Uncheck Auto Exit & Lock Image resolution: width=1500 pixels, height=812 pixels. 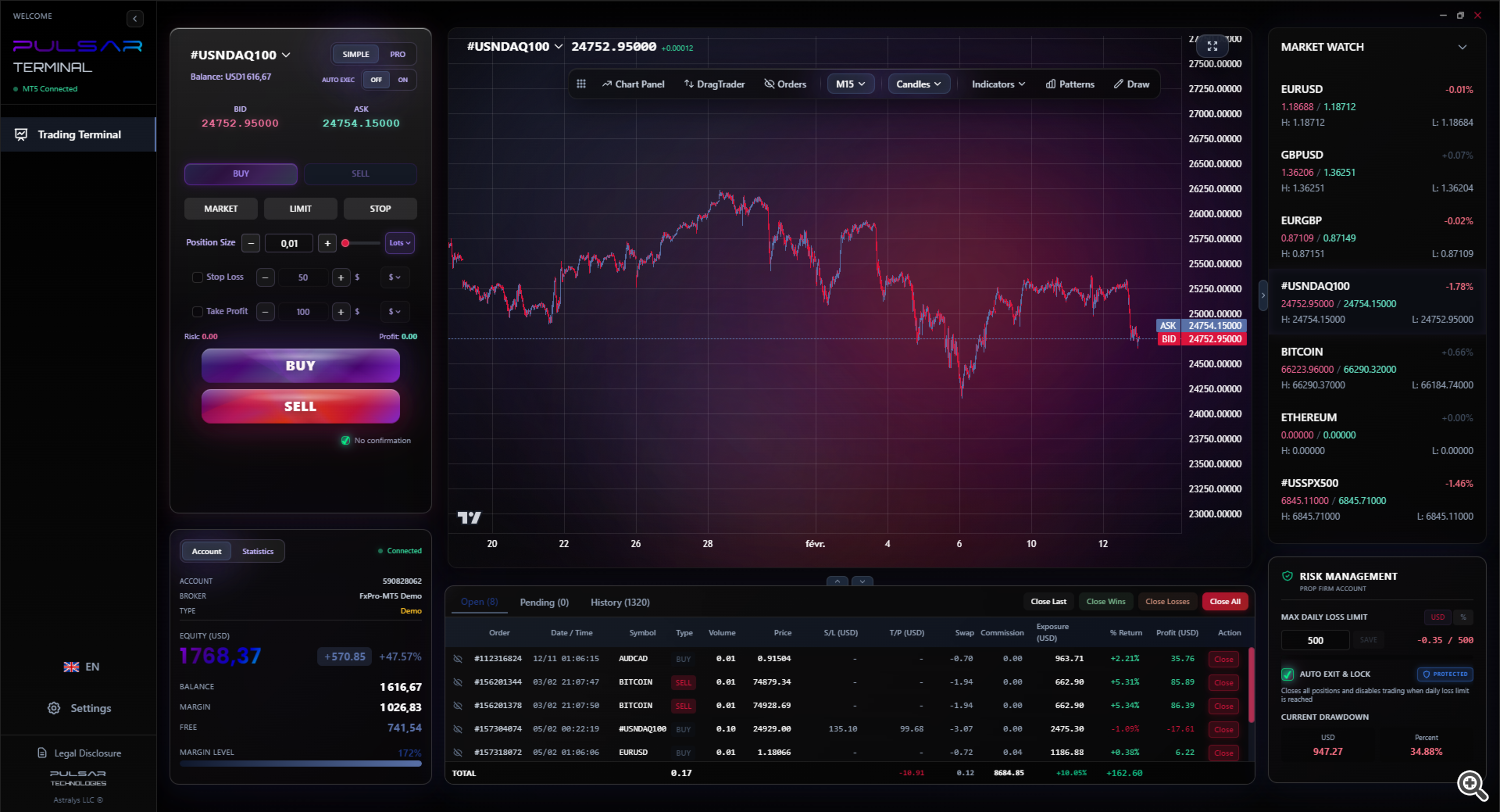[1287, 675]
